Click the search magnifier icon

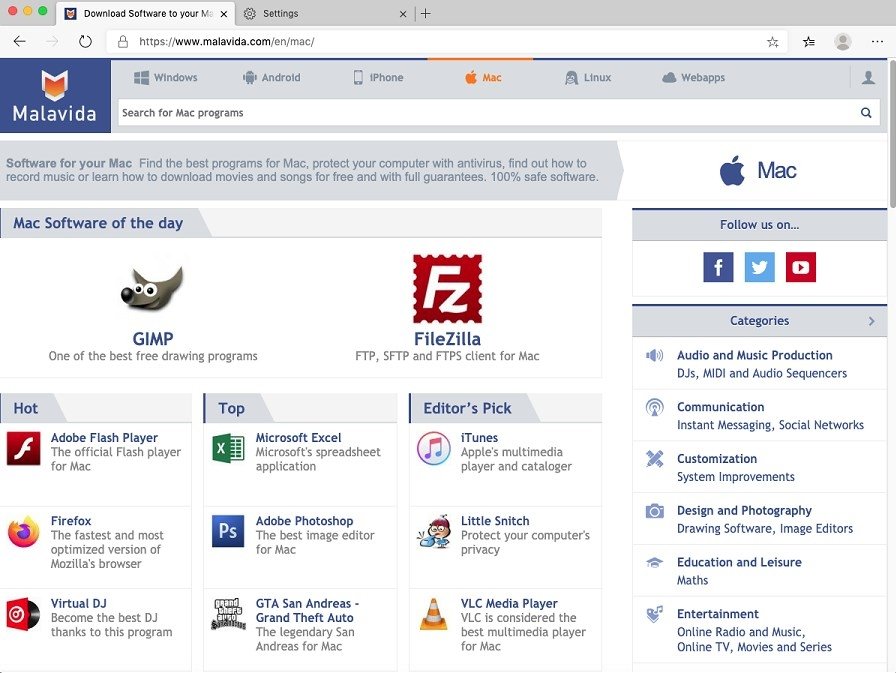point(866,113)
